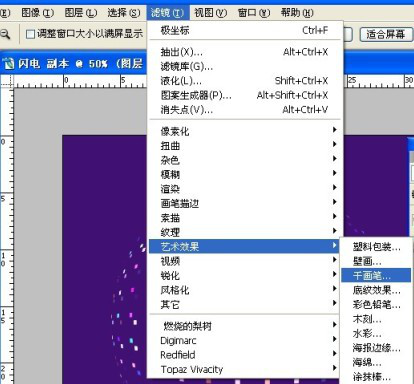414x384 pixels.
Task: Click the ruler origin corner box
Action: tap(7, 81)
